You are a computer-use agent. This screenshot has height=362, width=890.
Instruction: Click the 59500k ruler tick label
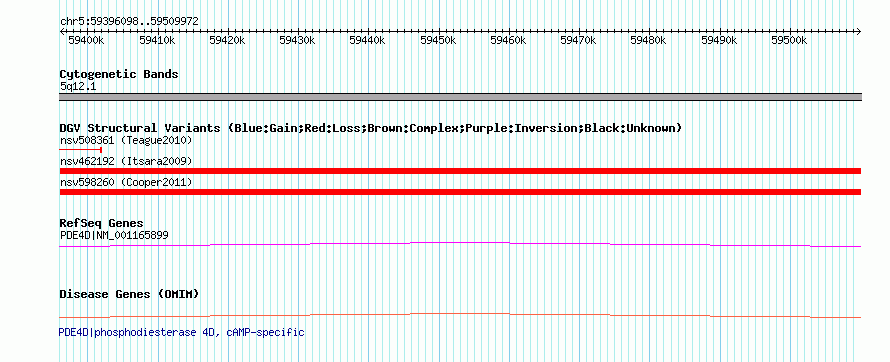tap(789, 40)
